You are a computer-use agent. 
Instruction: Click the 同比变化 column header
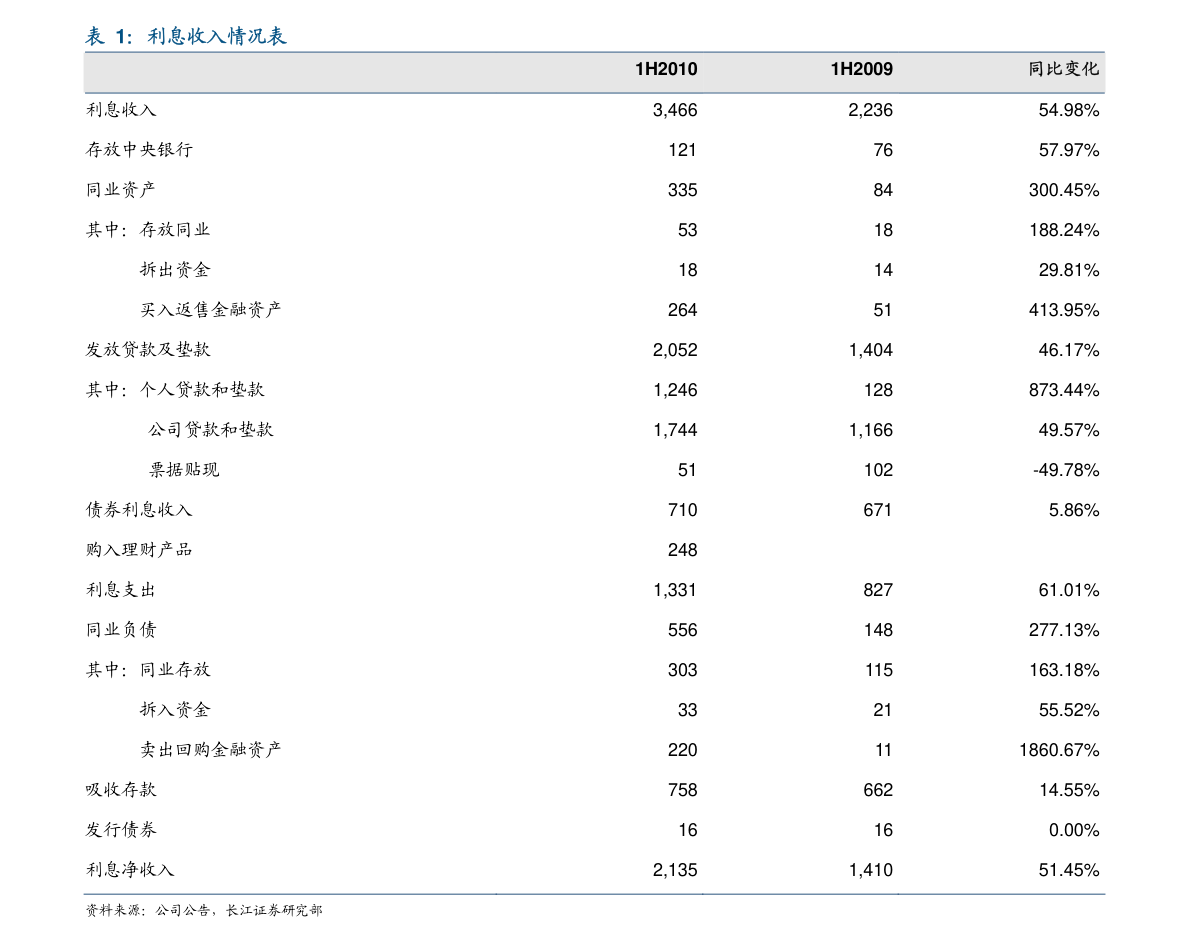pos(1063,69)
